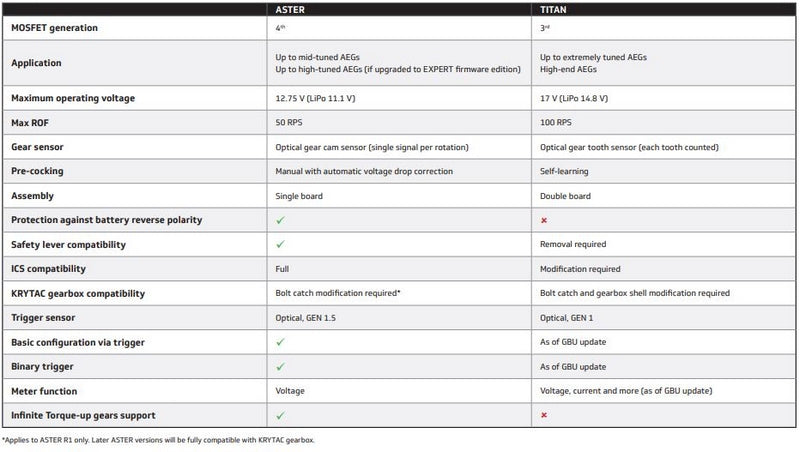This screenshot has width=800, height=452.
Task: Click the TITAN reverse polarity red cross
Action: click(x=544, y=220)
